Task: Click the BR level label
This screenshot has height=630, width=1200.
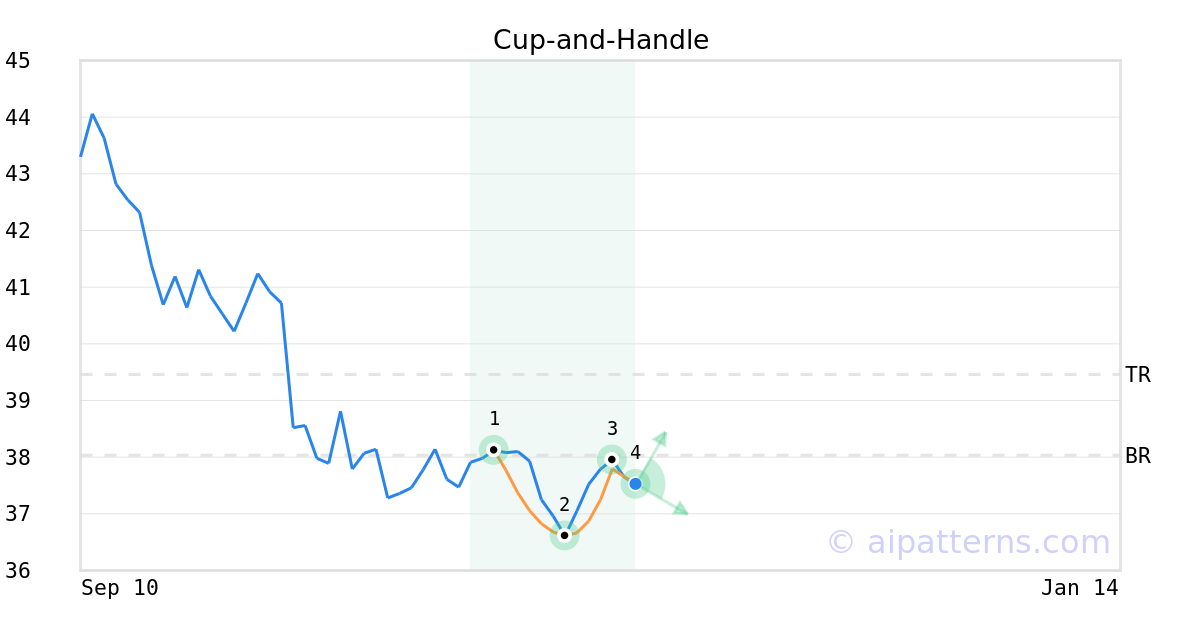Action: coord(1138,456)
